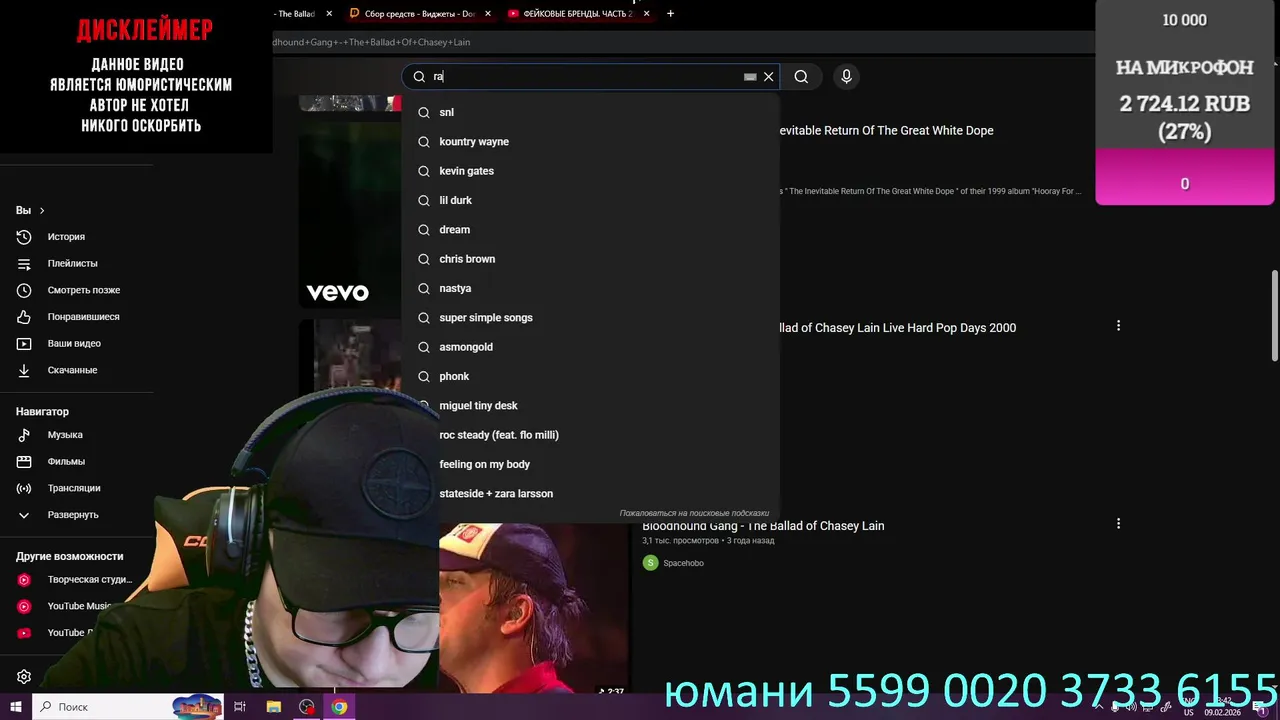Open the 2:37 video thumbnail
1280x720 pixels.
coord(534,609)
